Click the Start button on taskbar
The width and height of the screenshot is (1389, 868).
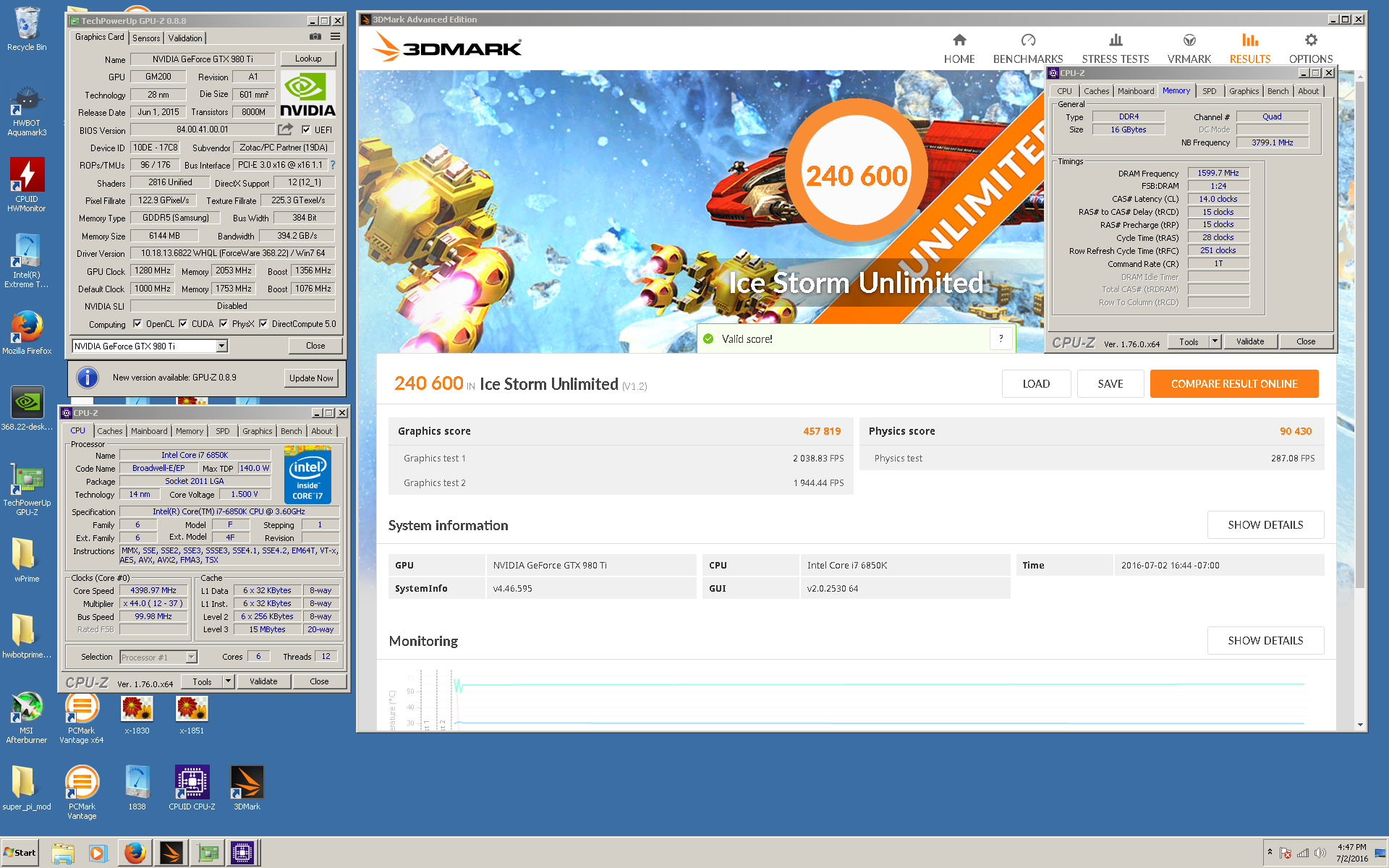click(20, 853)
